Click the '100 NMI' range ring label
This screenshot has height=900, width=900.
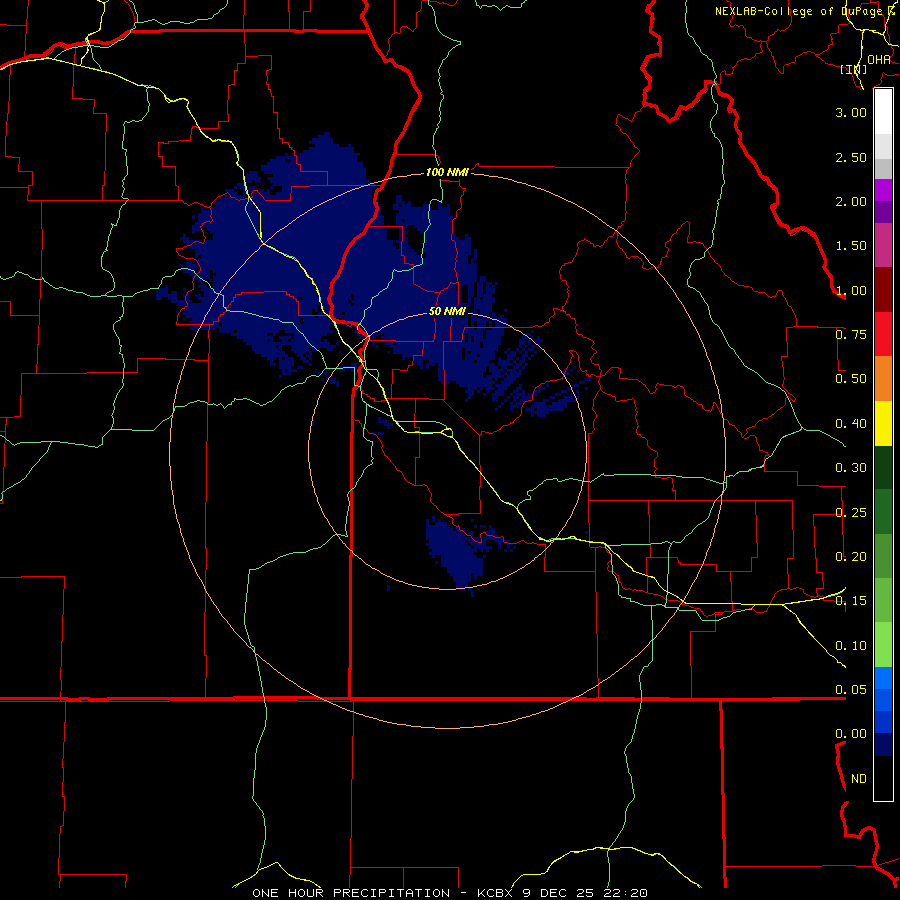(447, 172)
